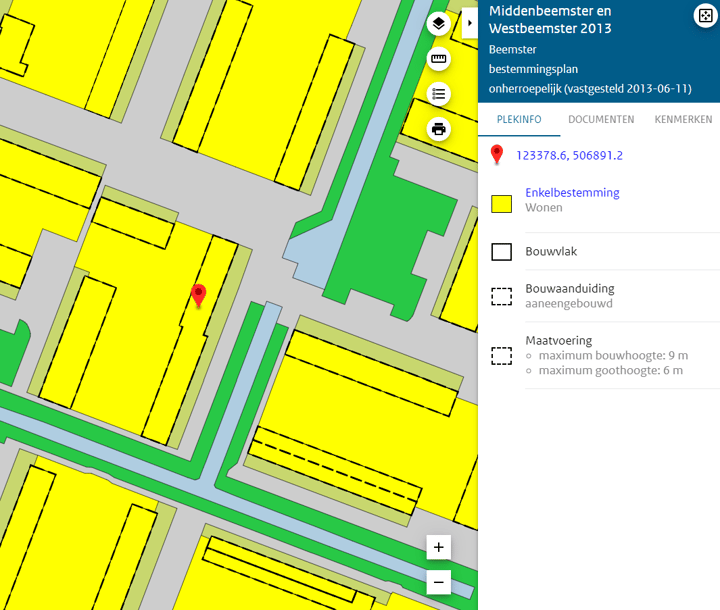Zoom in with the plus button
This screenshot has height=610, width=720.
pyautogui.click(x=438, y=547)
